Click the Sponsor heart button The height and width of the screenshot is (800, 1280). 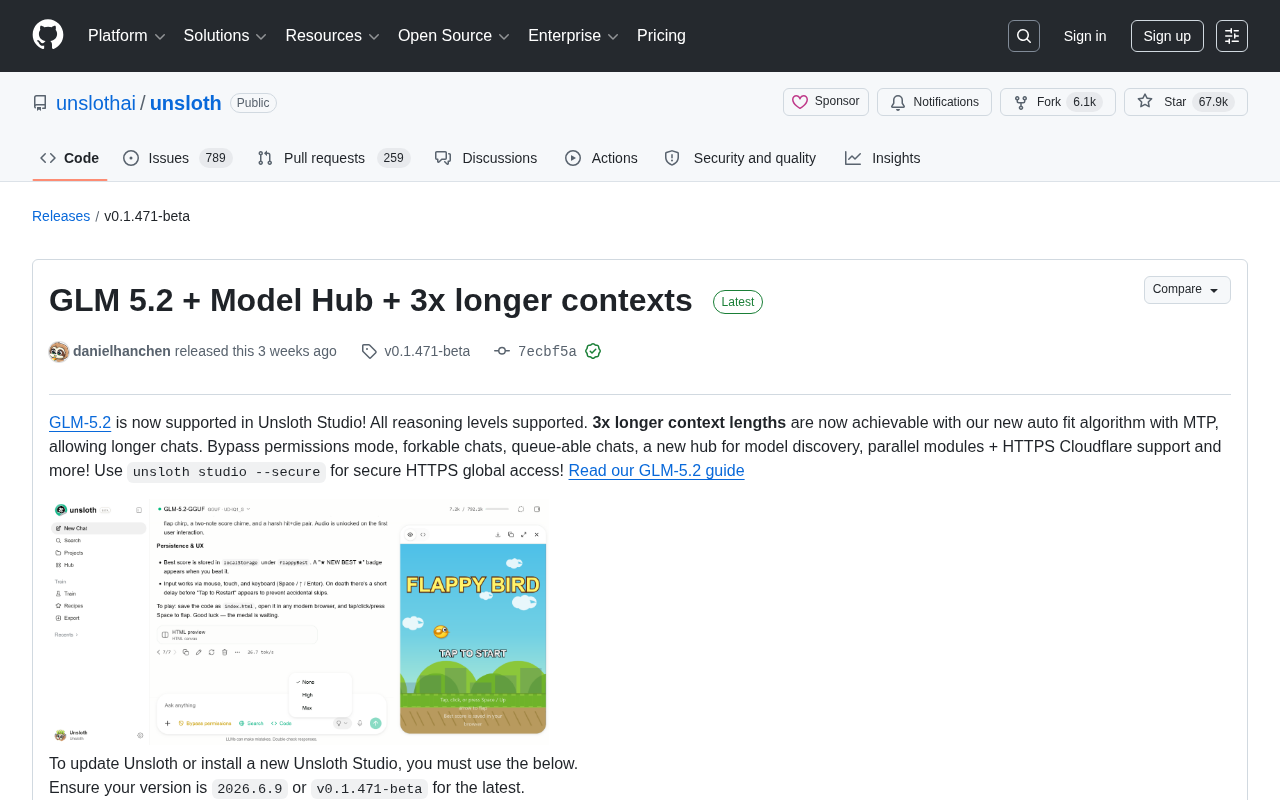click(x=826, y=102)
